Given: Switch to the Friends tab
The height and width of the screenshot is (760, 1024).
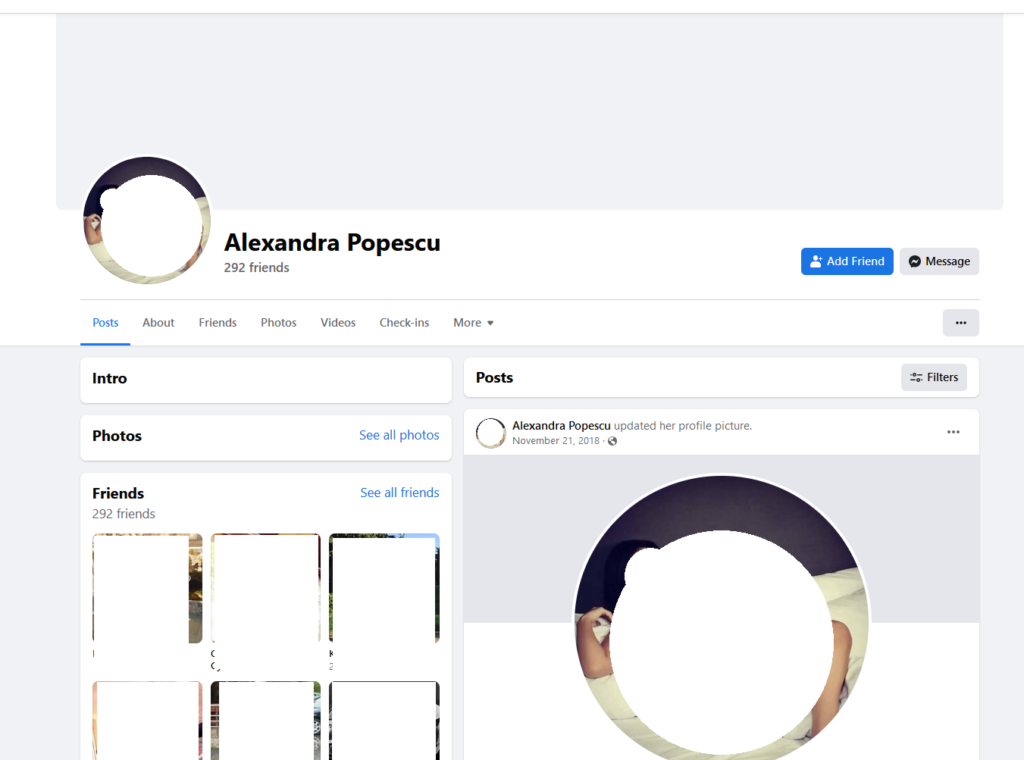Looking at the screenshot, I should pyautogui.click(x=217, y=323).
